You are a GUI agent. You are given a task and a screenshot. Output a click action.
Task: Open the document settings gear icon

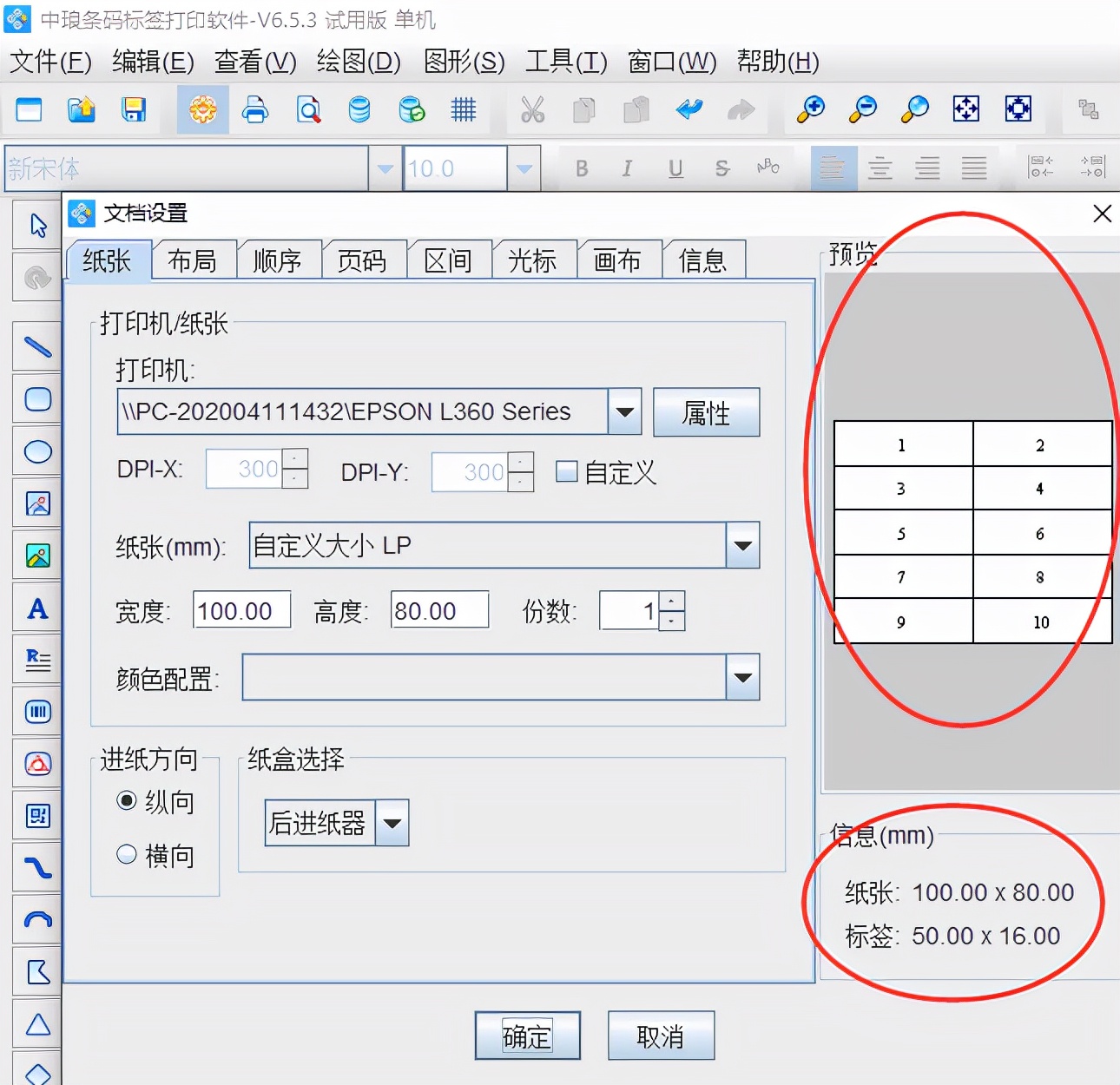(202, 109)
